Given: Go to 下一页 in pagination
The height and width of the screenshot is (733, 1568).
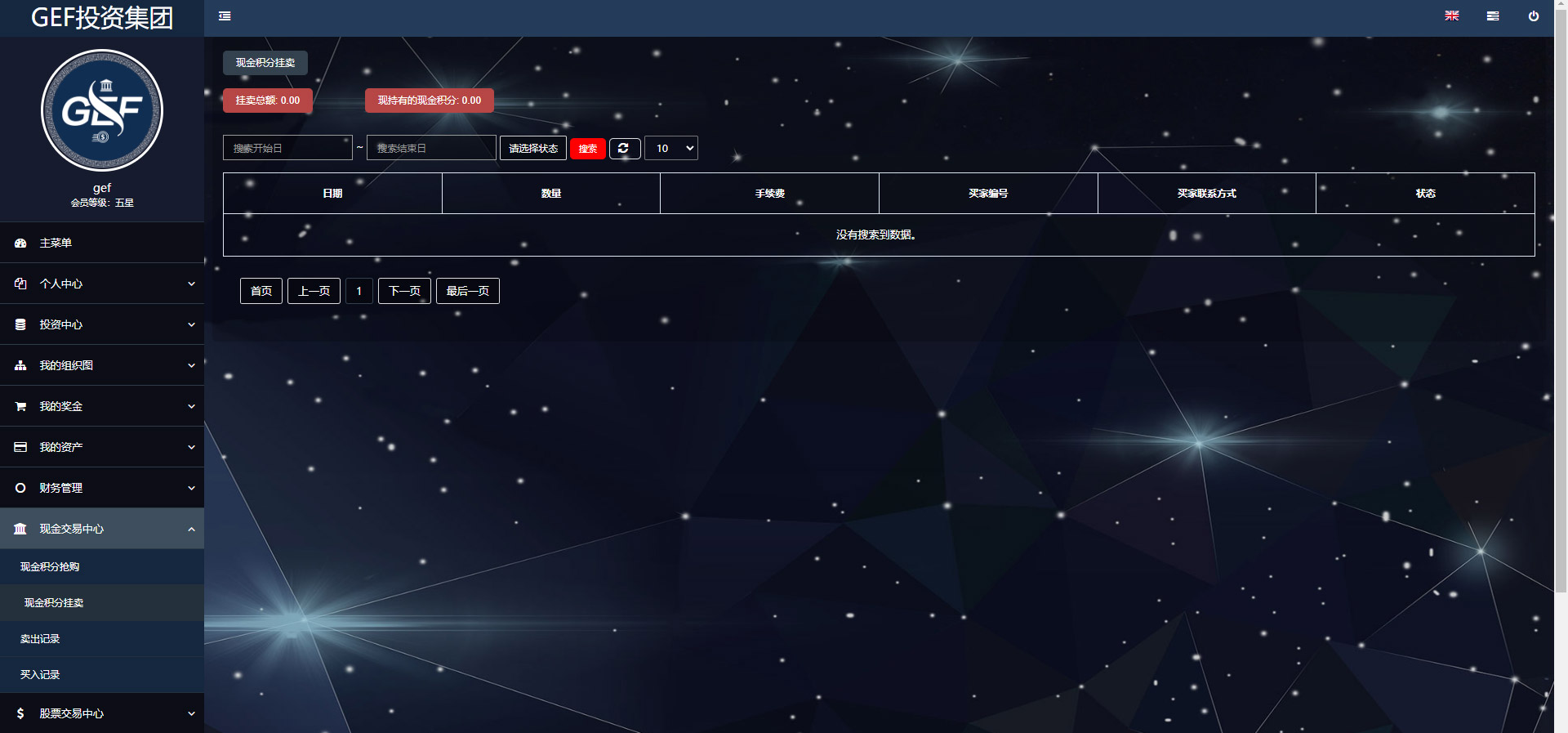Looking at the screenshot, I should click(x=404, y=291).
